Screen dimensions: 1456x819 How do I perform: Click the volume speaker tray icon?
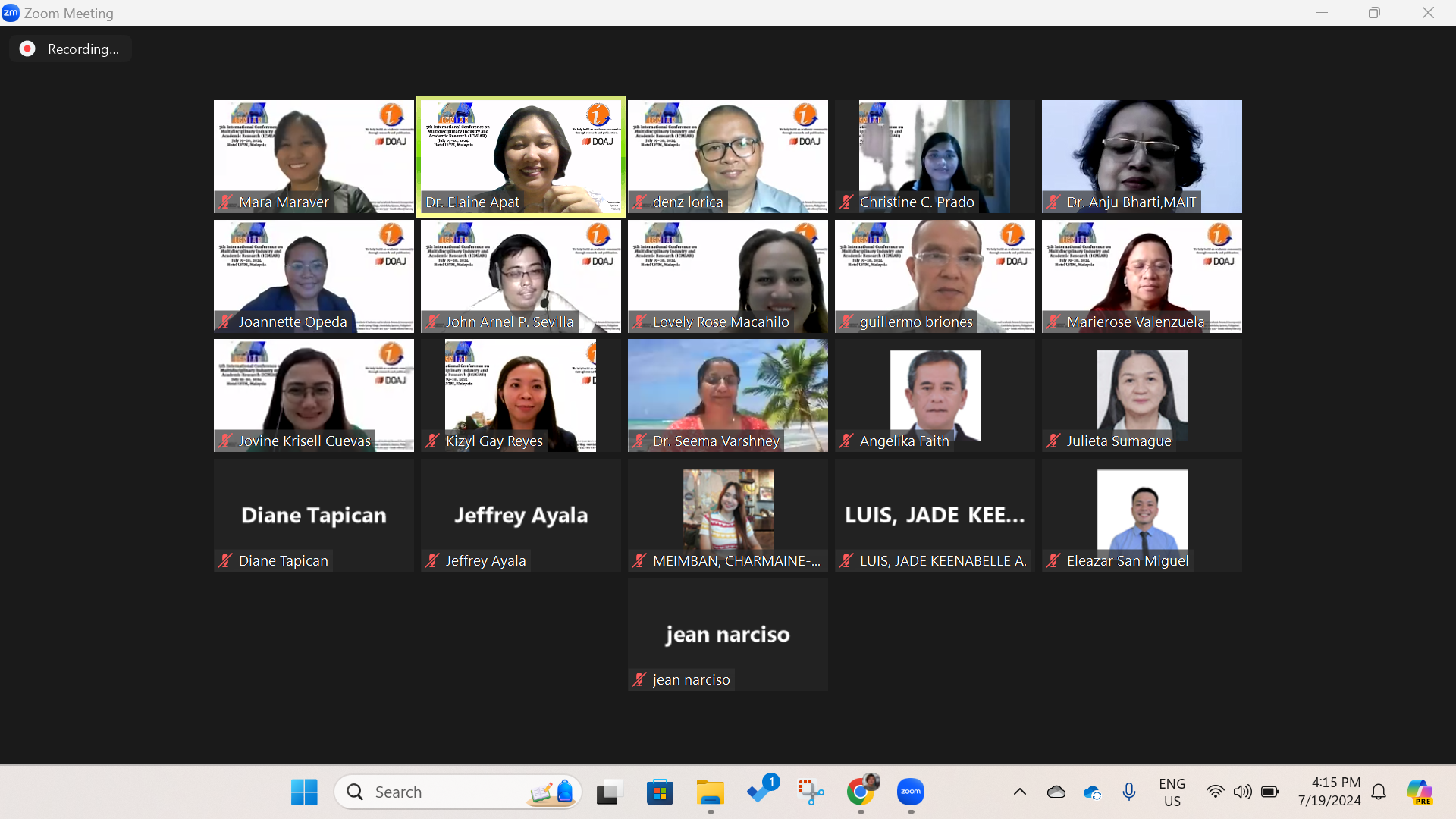pos(1242,792)
